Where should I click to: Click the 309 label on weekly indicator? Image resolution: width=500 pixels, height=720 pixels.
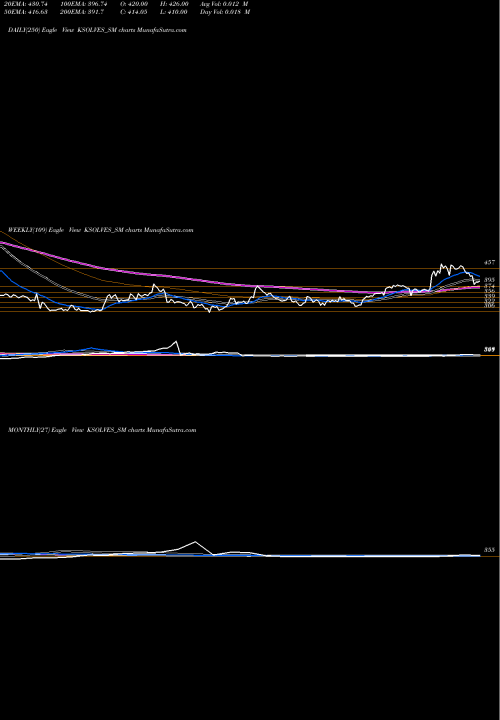pyautogui.click(x=489, y=350)
